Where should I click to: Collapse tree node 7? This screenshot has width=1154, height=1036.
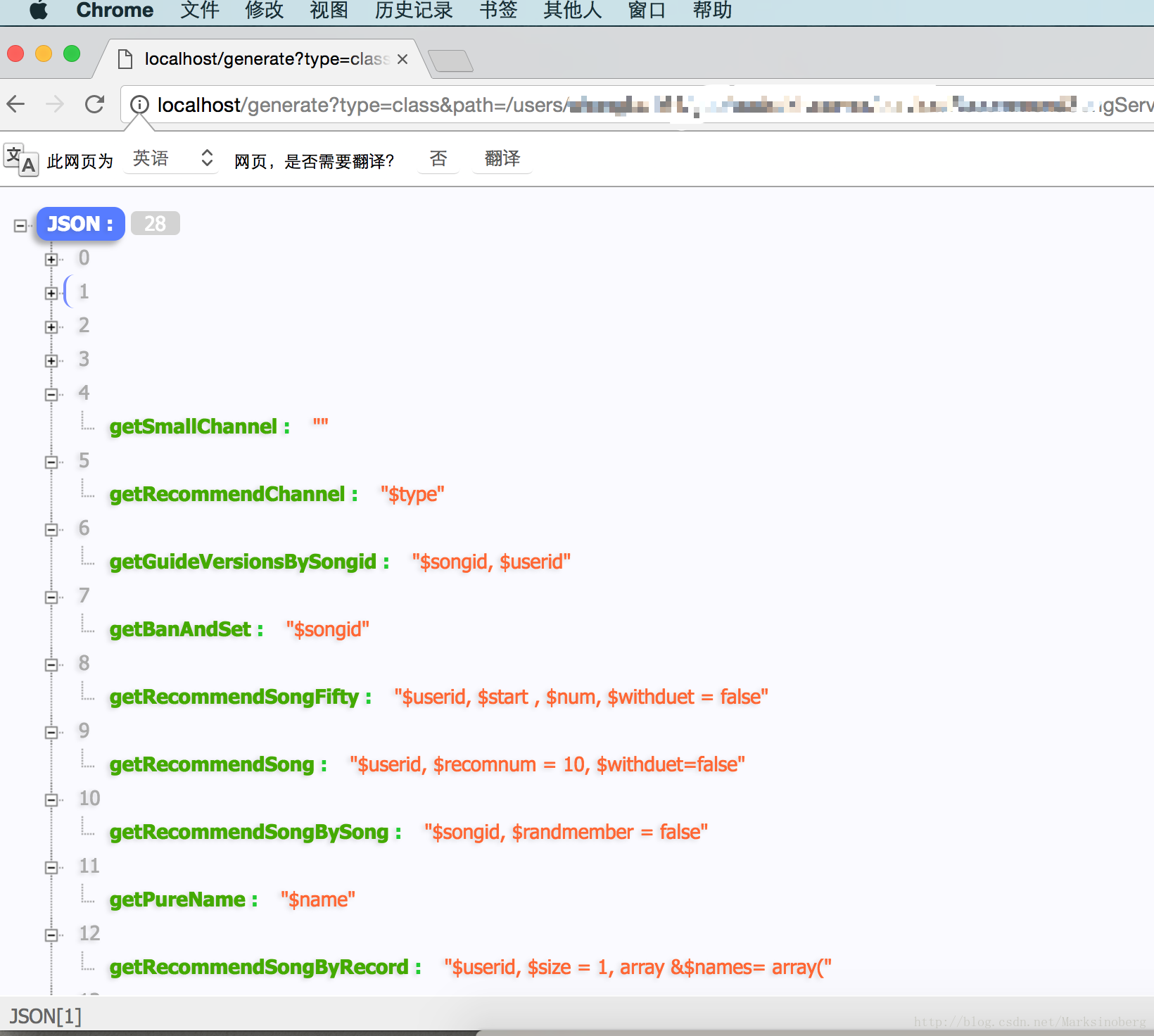pyautogui.click(x=51, y=598)
